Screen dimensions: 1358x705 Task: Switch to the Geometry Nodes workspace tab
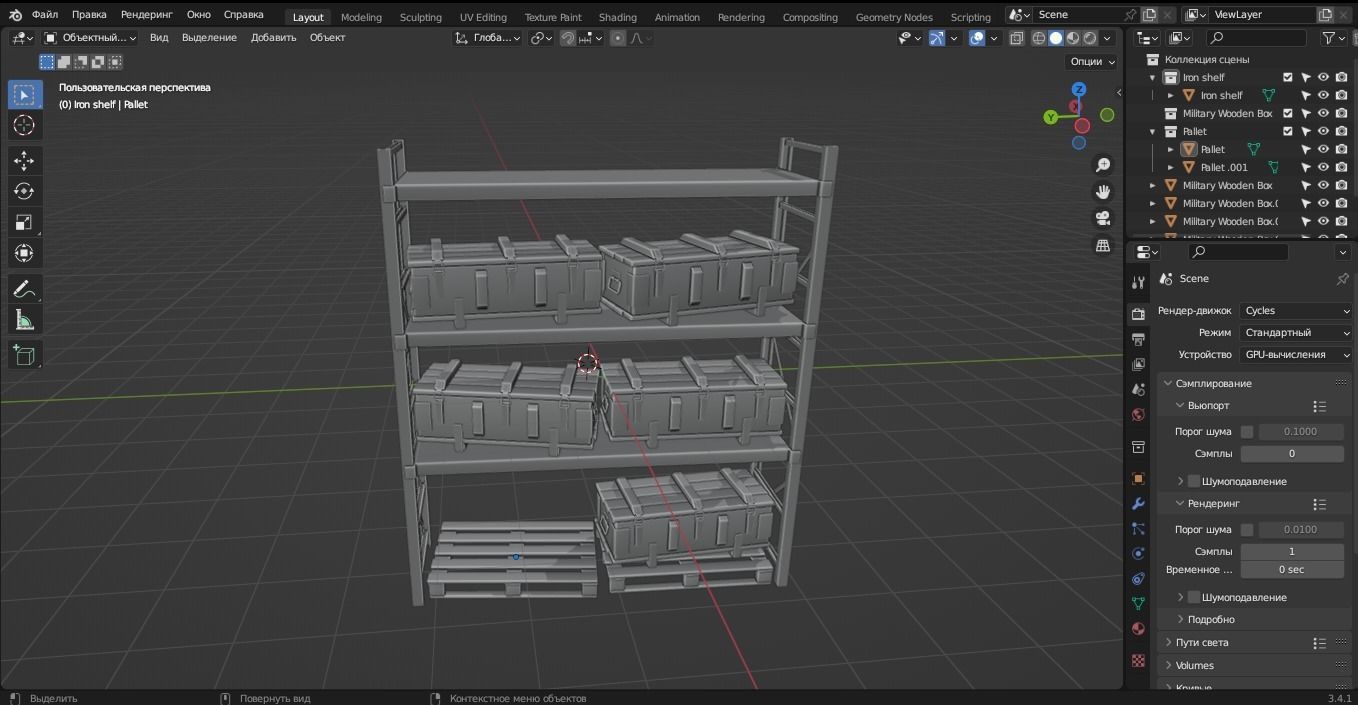coord(894,17)
